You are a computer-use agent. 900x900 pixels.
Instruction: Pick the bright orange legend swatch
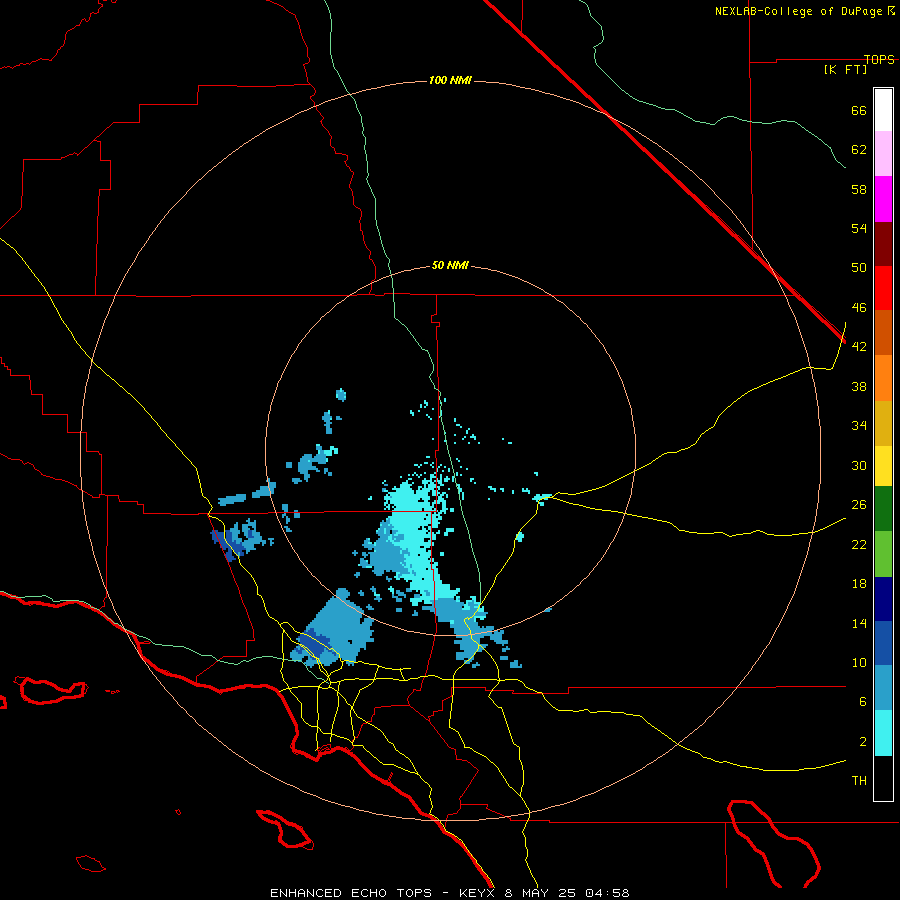click(x=883, y=378)
